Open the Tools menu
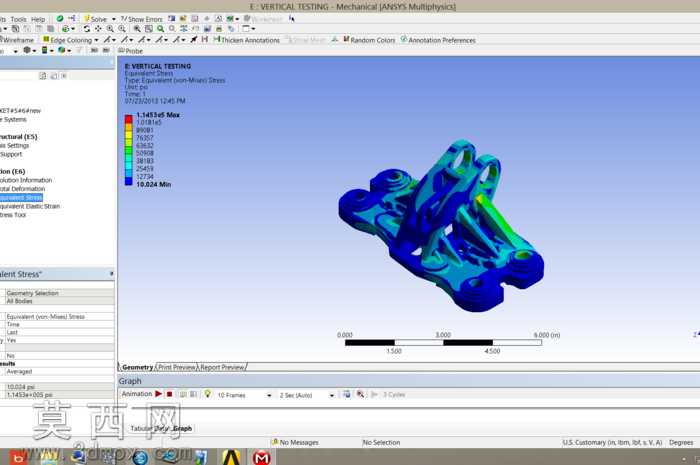Screen dimensions: 700x465 point(18,19)
